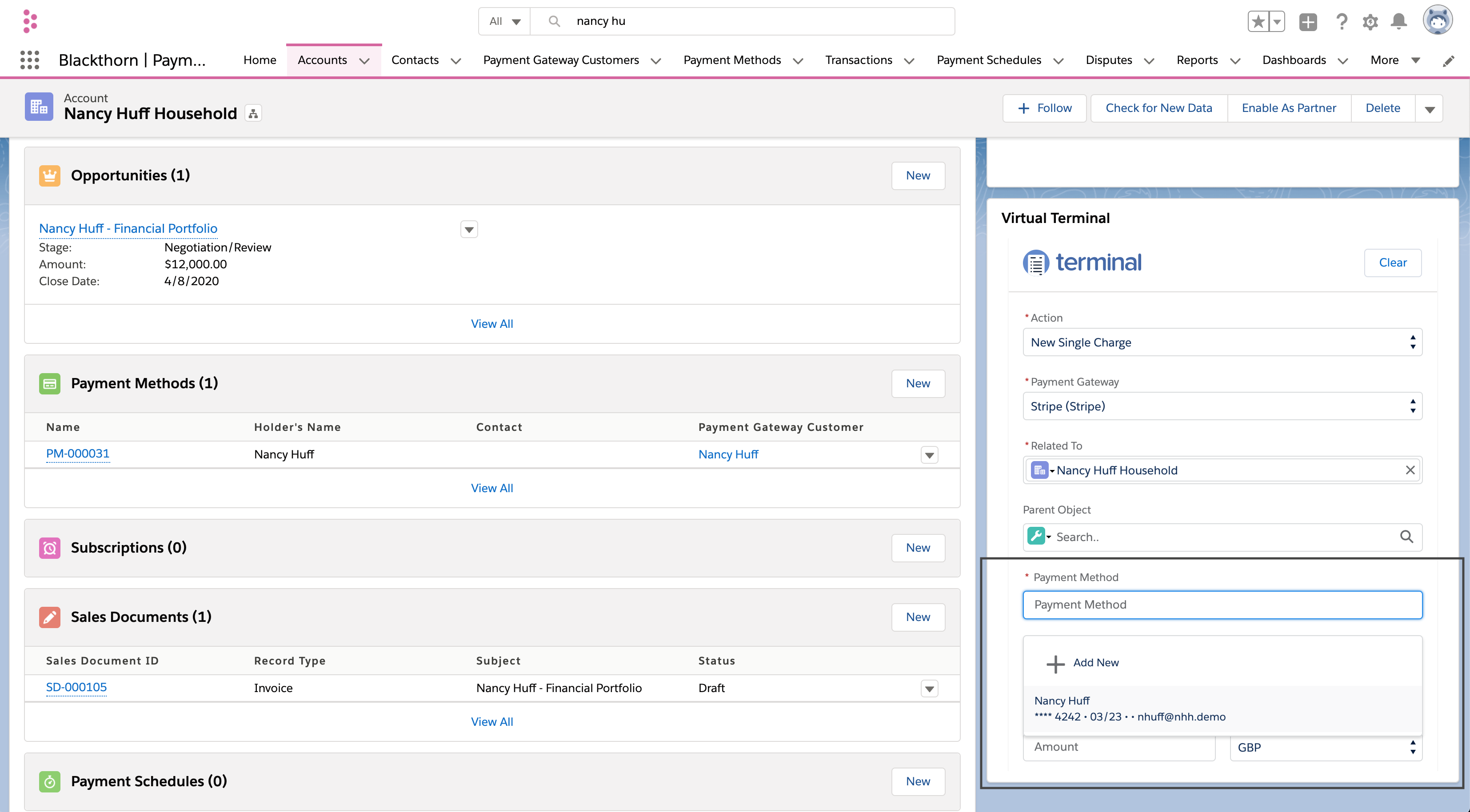Select the Contacts menu tab
The height and width of the screenshot is (812, 1470).
pyautogui.click(x=415, y=60)
